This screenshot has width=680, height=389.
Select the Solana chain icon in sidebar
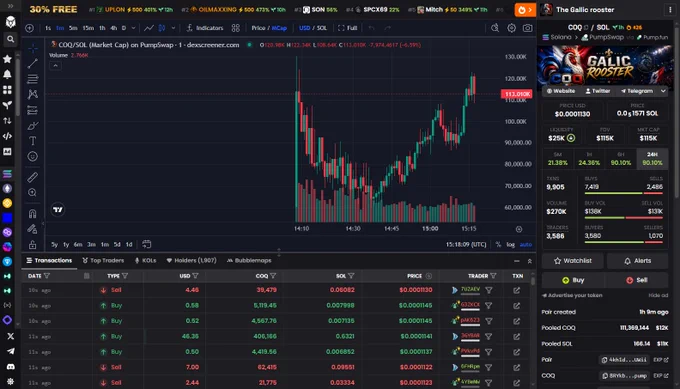[x=7, y=174]
